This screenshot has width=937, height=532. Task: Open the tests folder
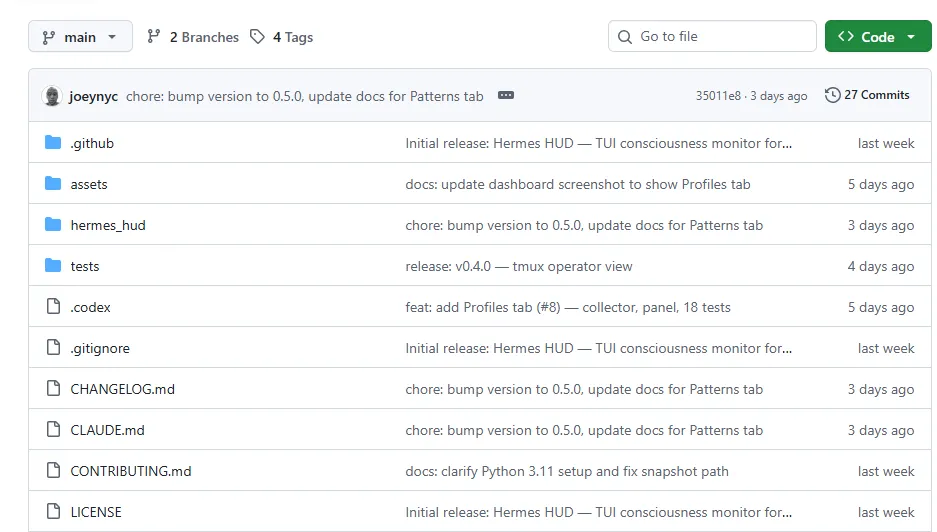pyautogui.click(x=85, y=266)
